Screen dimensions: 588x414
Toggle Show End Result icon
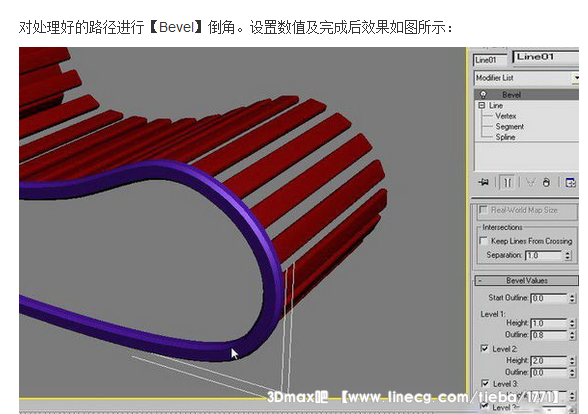(x=507, y=183)
